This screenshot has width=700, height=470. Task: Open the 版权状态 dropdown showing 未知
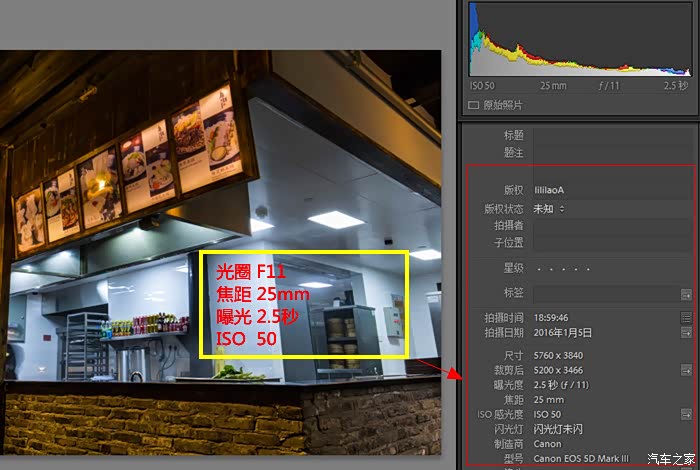coord(549,209)
